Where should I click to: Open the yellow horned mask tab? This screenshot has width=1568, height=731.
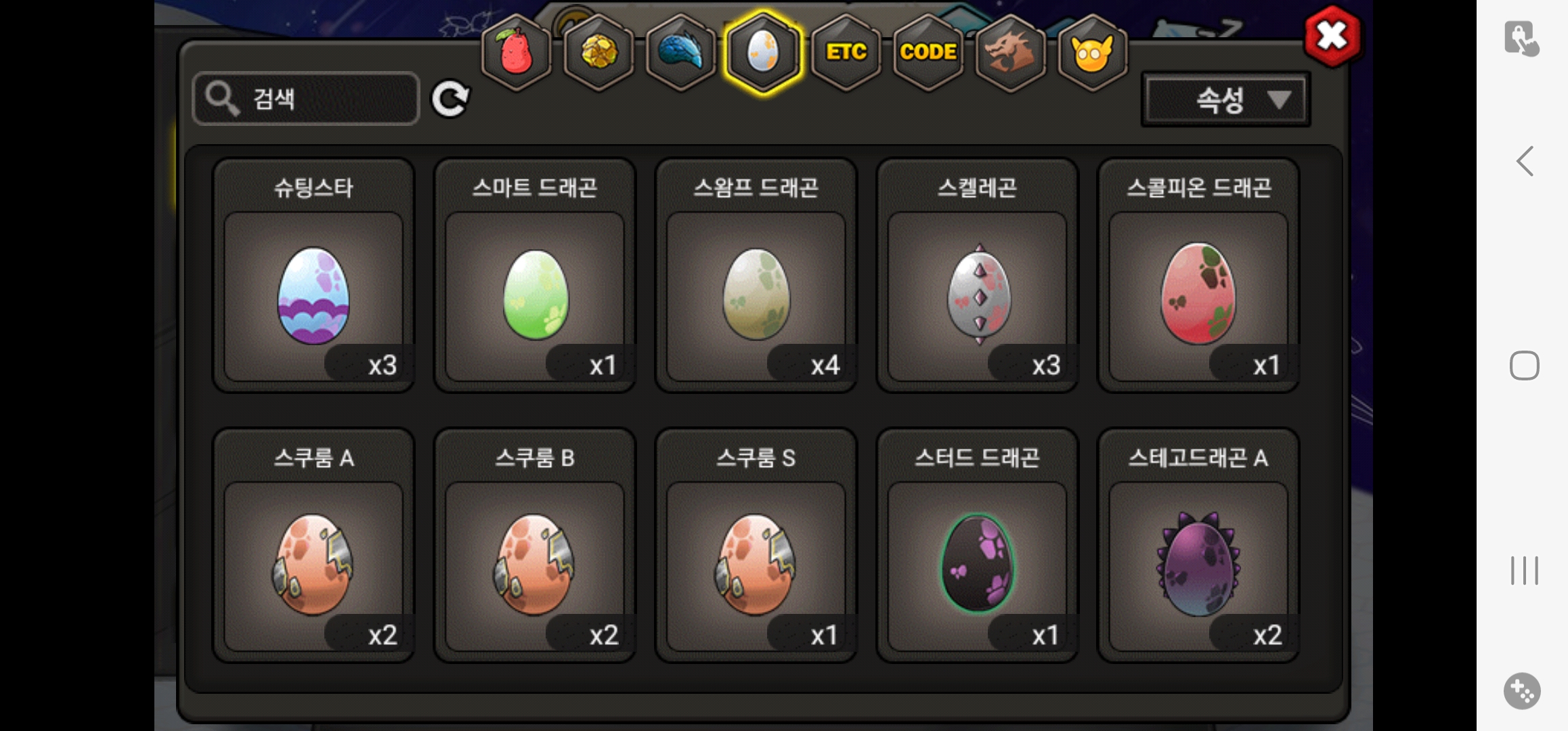(1092, 52)
